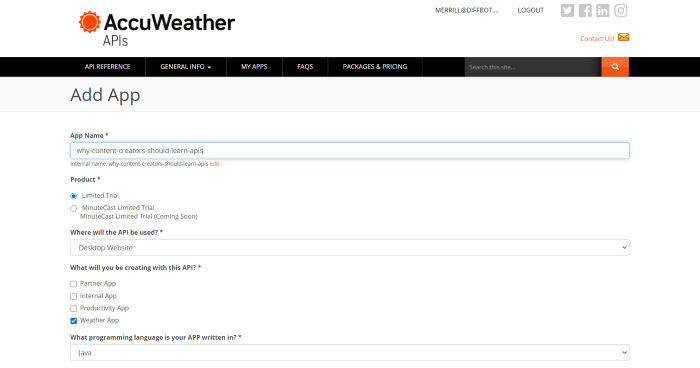Check the Productivity App checkbox
This screenshot has width=700, height=368.
coord(74,309)
